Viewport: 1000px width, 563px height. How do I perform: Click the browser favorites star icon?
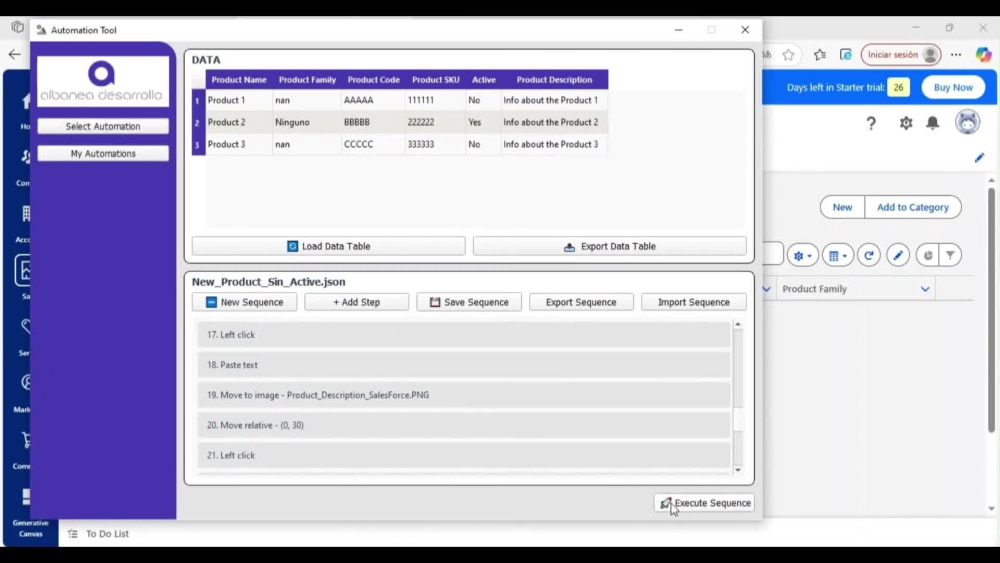pyautogui.click(x=789, y=55)
